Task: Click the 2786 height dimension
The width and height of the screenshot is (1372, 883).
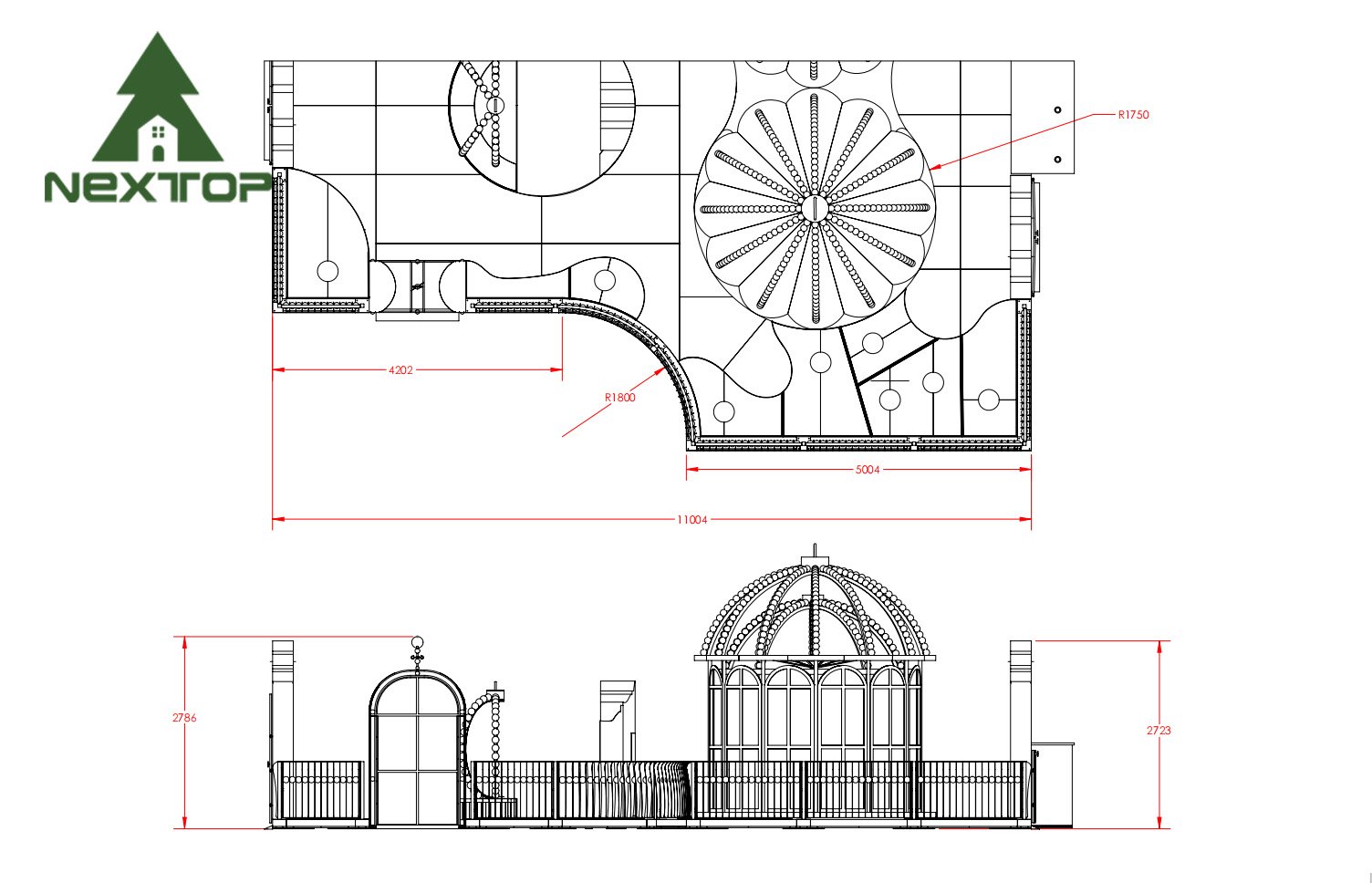Action: (184, 718)
